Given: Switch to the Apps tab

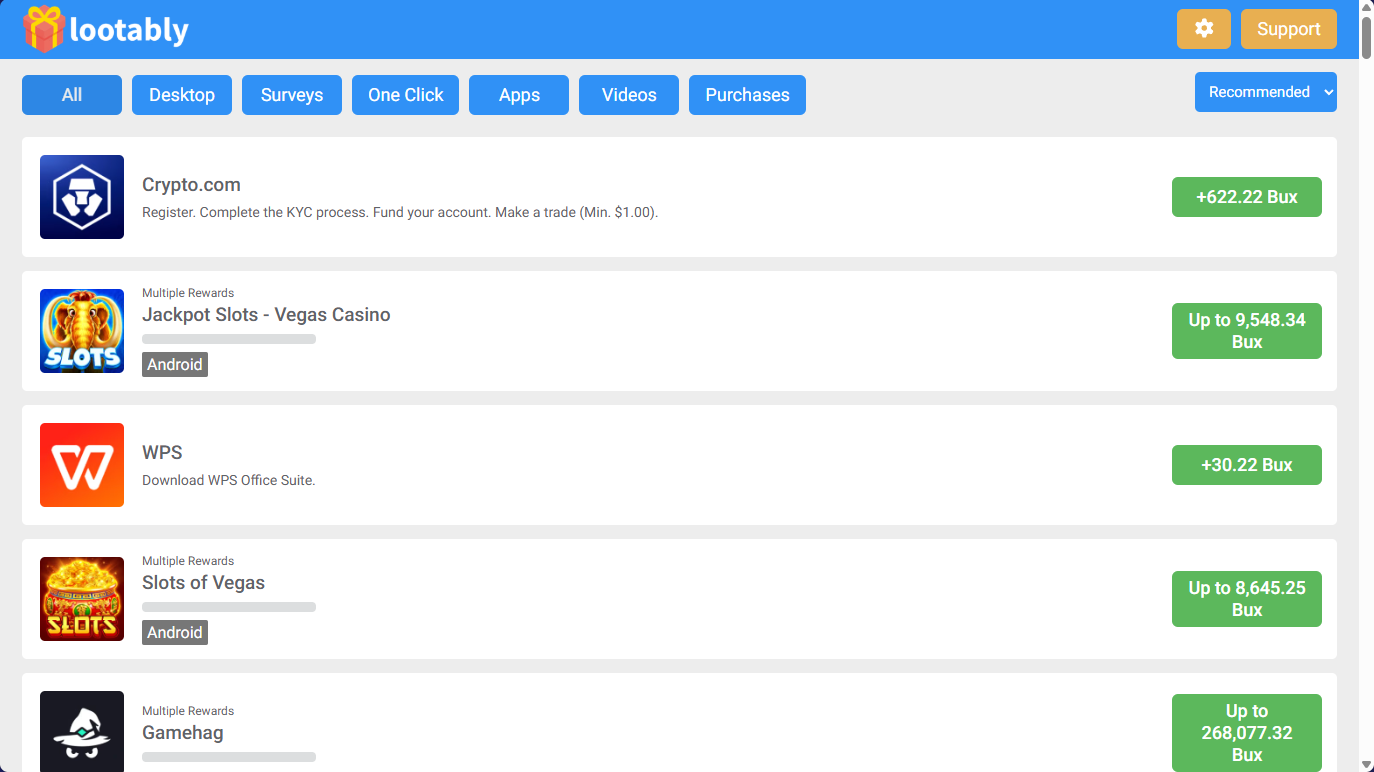Looking at the screenshot, I should 519,95.
